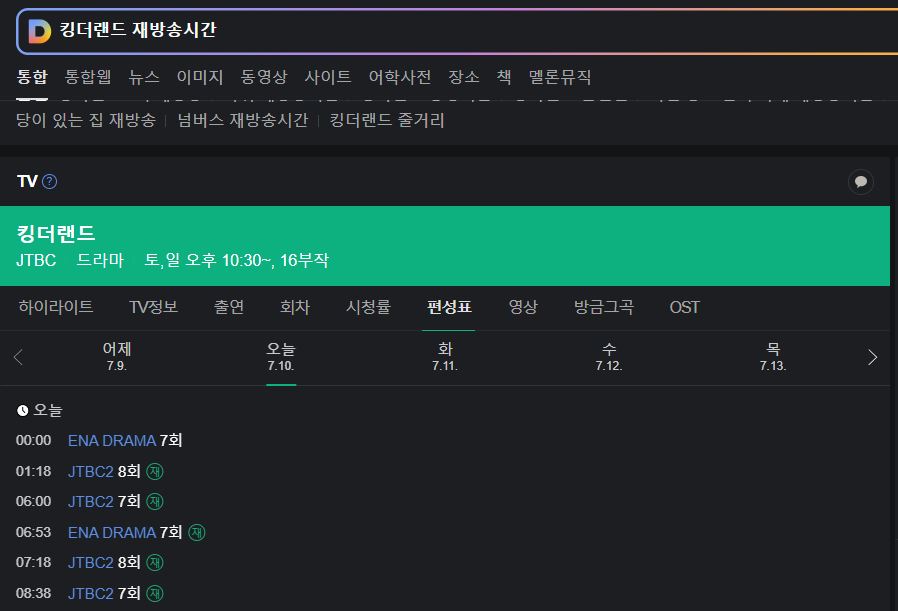This screenshot has height=611, width=898.
Task: Open the 멜론뮤직 tab
Action: pyautogui.click(x=560, y=77)
